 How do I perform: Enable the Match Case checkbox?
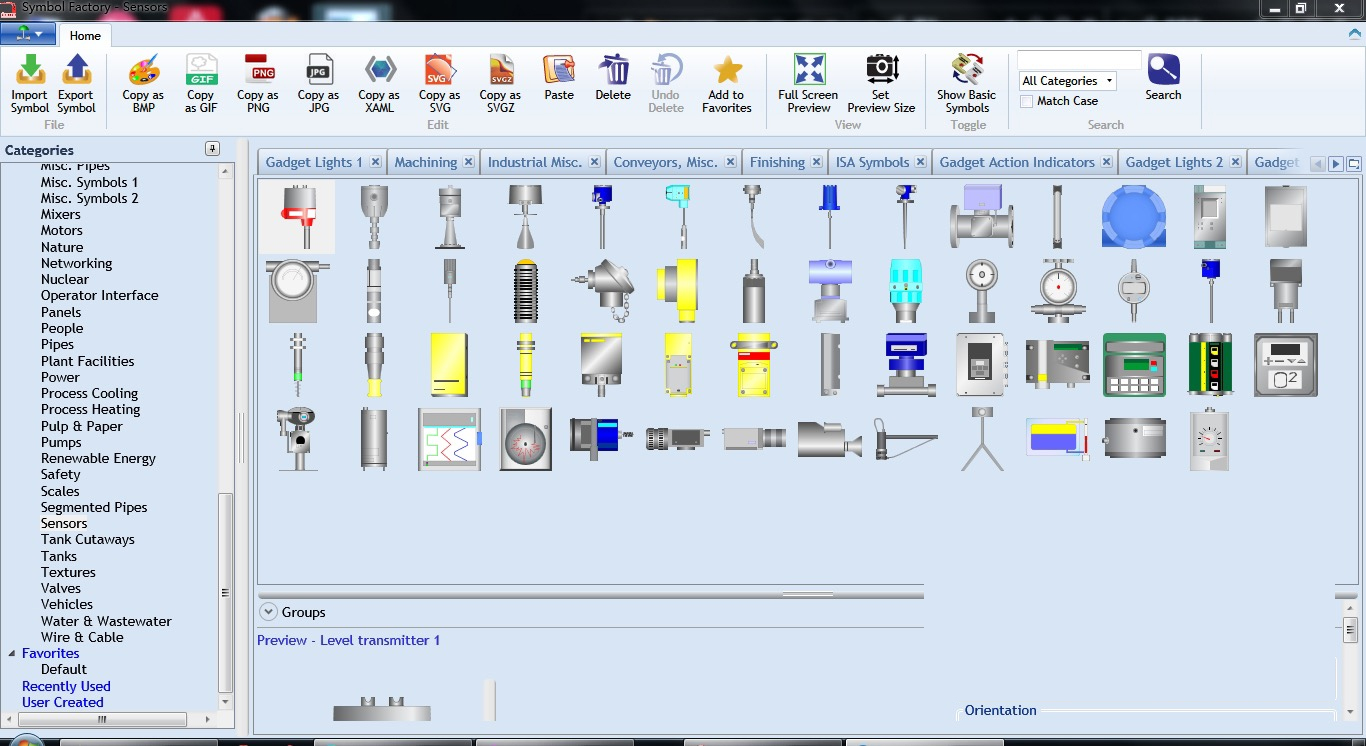tap(1026, 101)
